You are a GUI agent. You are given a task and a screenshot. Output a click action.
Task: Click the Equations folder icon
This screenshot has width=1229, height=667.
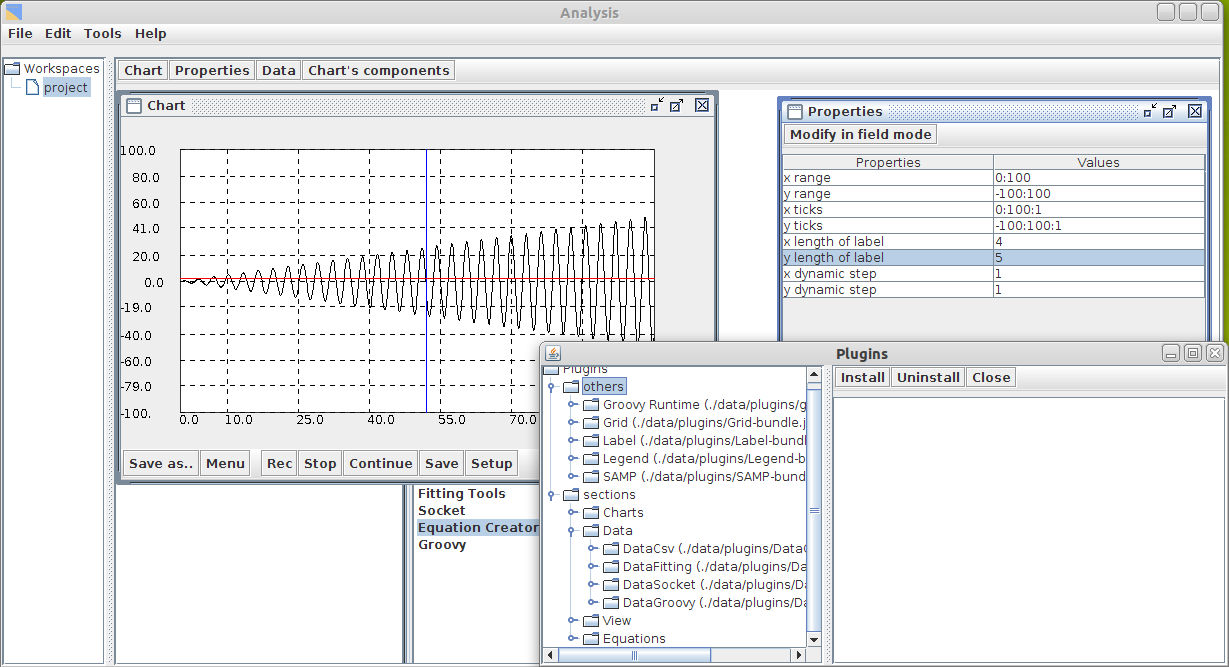point(591,639)
